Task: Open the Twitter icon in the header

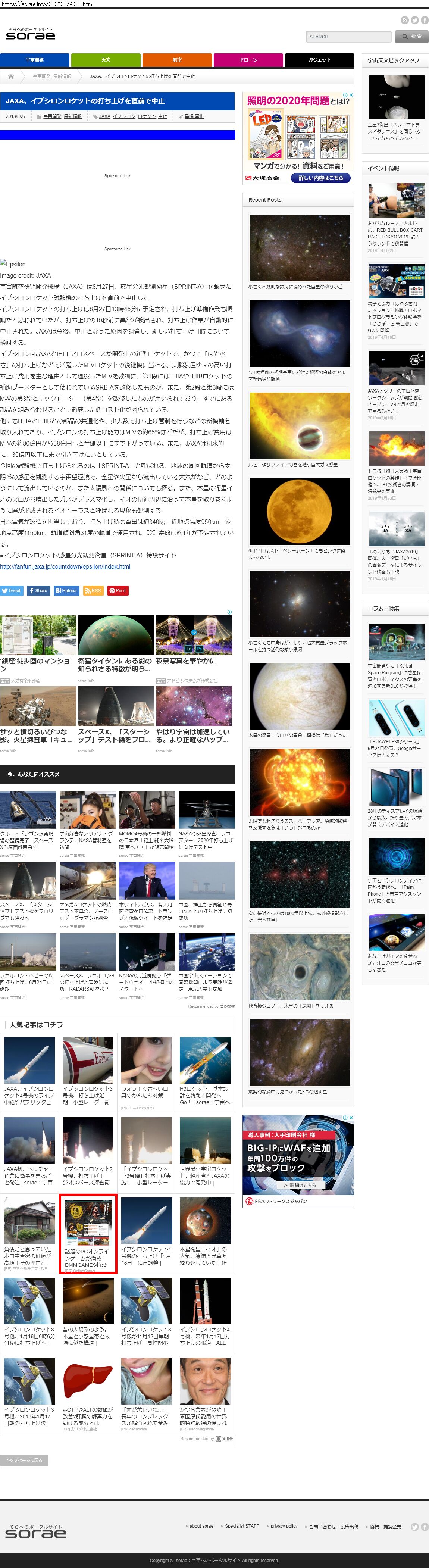Action: tap(414, 20)
